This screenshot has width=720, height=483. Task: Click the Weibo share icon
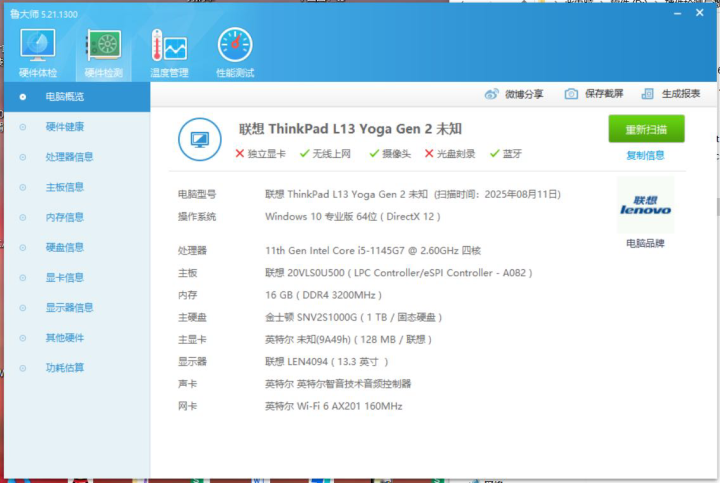[x=491, y=94]
